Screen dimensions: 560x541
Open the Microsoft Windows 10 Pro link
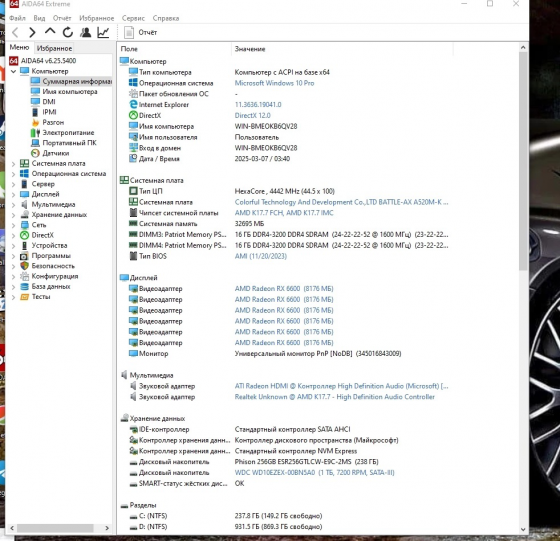tap(274, 83)
